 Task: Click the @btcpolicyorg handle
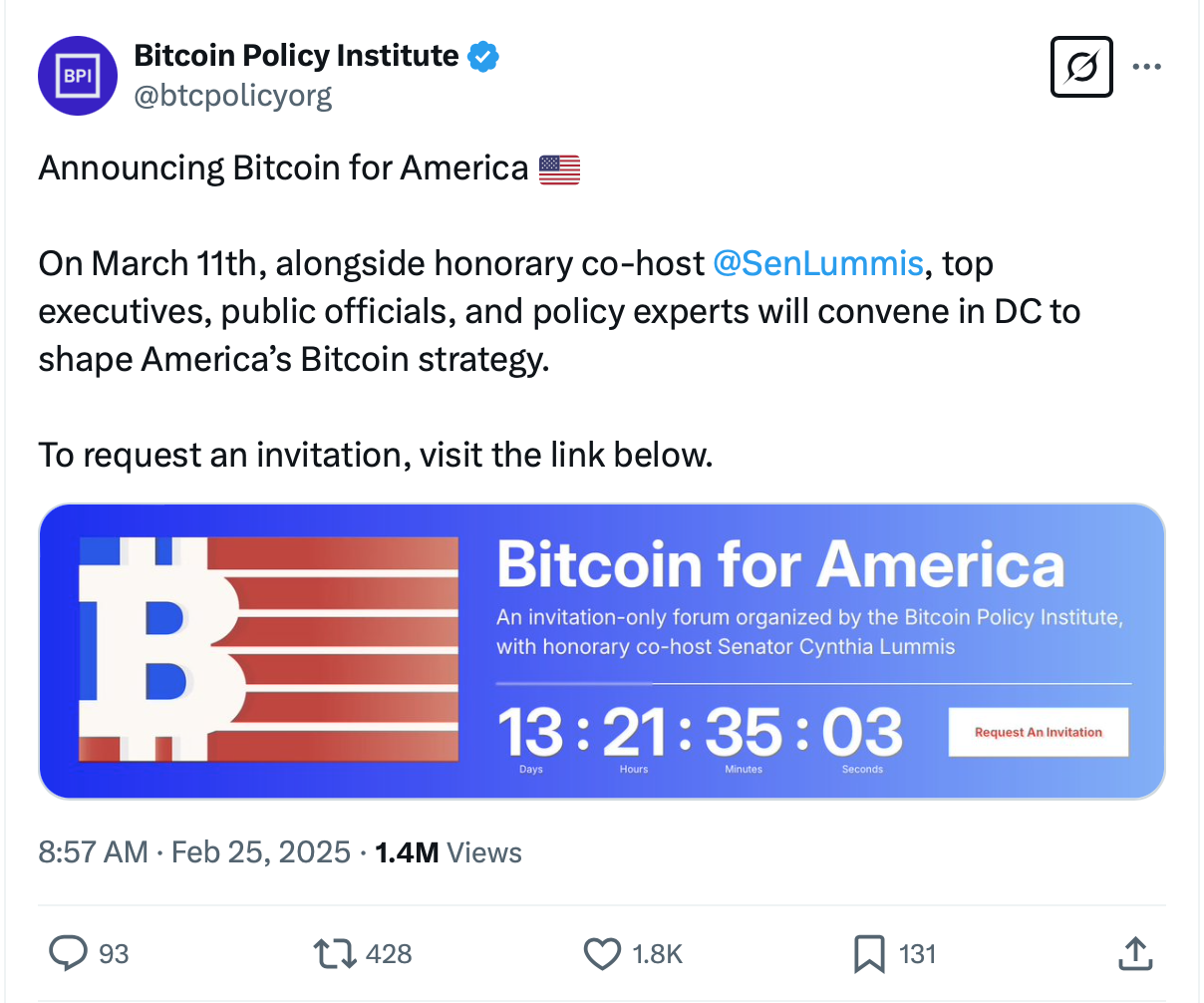(x=233, y=96)
